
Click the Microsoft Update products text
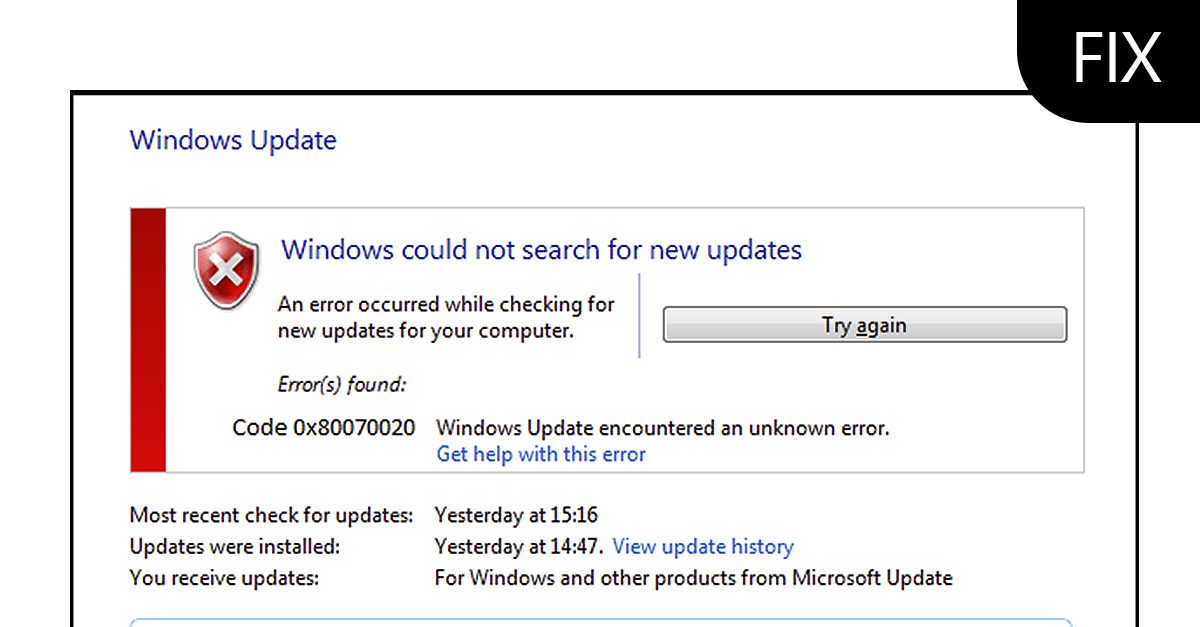(x=693, y=578)
